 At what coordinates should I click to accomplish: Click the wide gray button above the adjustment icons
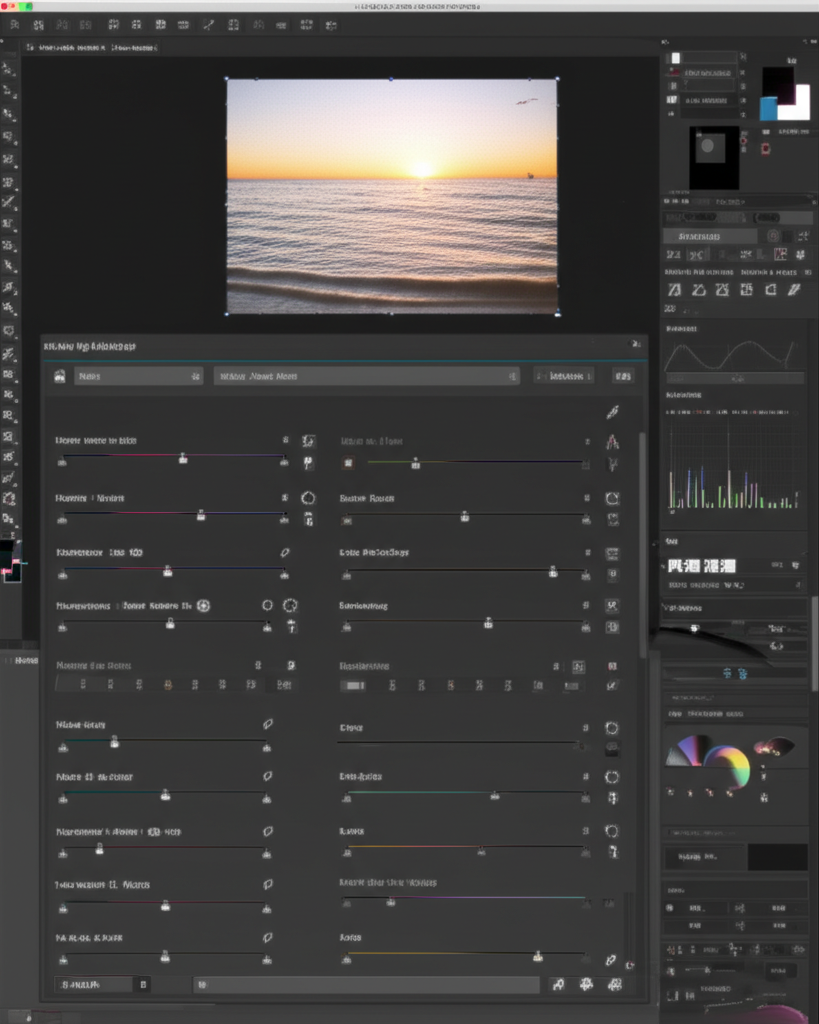pos(710,237)
